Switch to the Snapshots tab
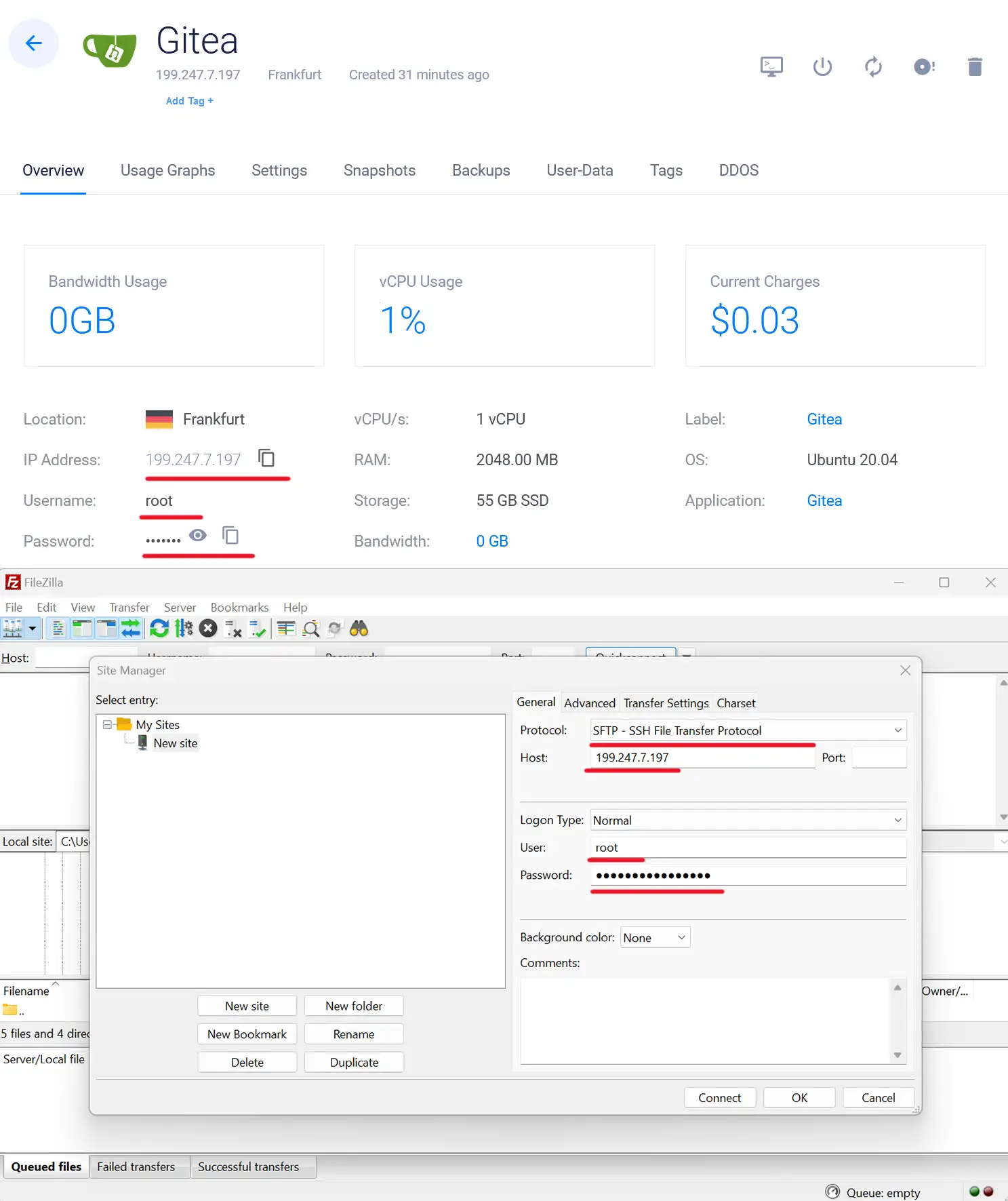 click(x=380, y=170)
